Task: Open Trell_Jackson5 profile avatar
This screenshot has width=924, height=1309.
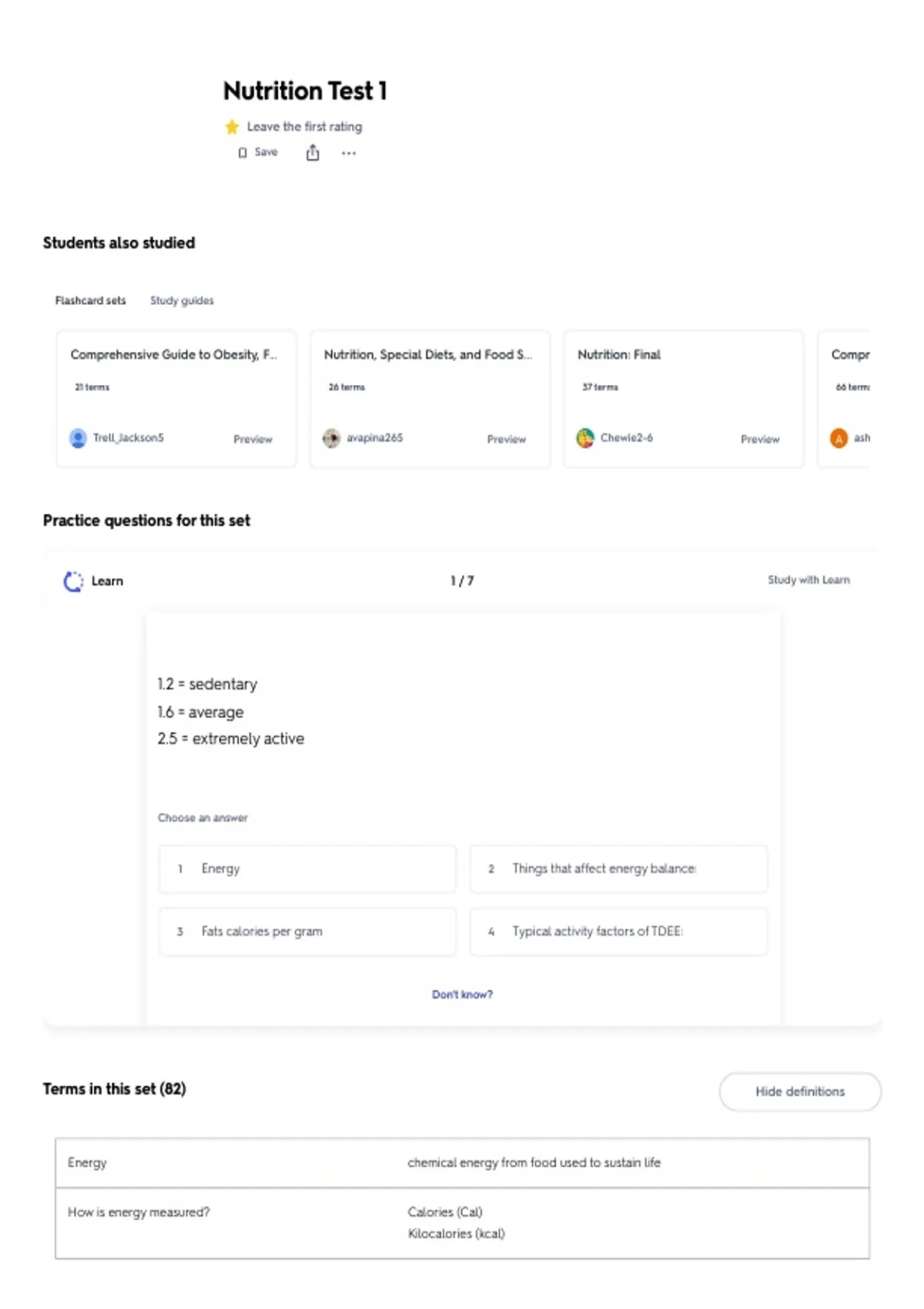Action: point(78,438)
